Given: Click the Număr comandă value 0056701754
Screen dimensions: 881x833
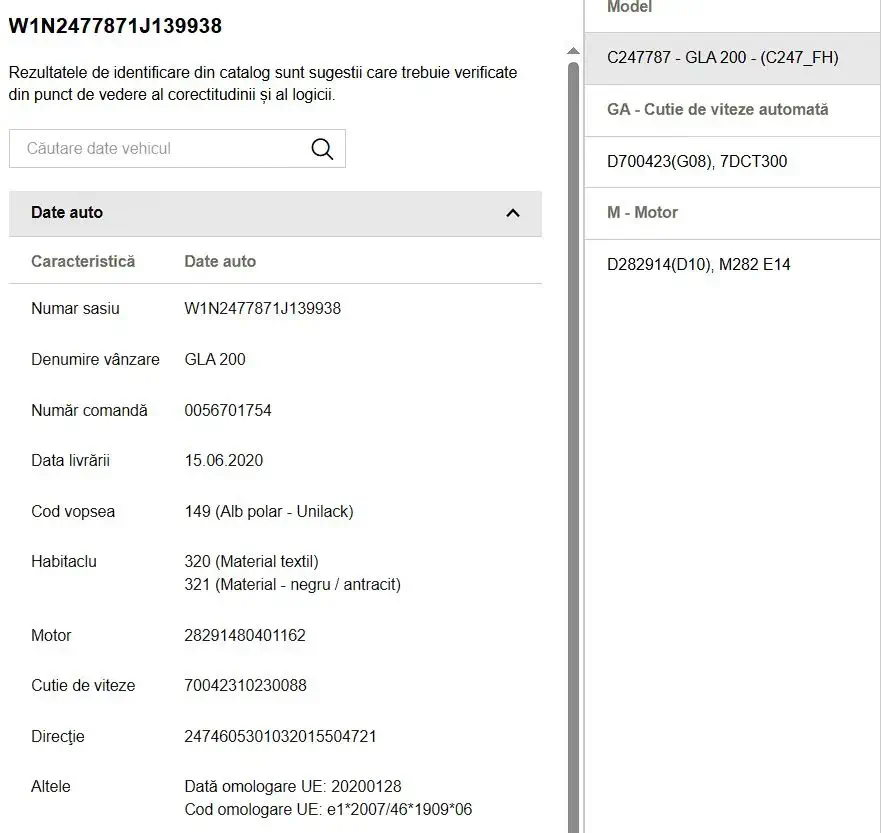Looking at the screenshot, I should 228,411.
